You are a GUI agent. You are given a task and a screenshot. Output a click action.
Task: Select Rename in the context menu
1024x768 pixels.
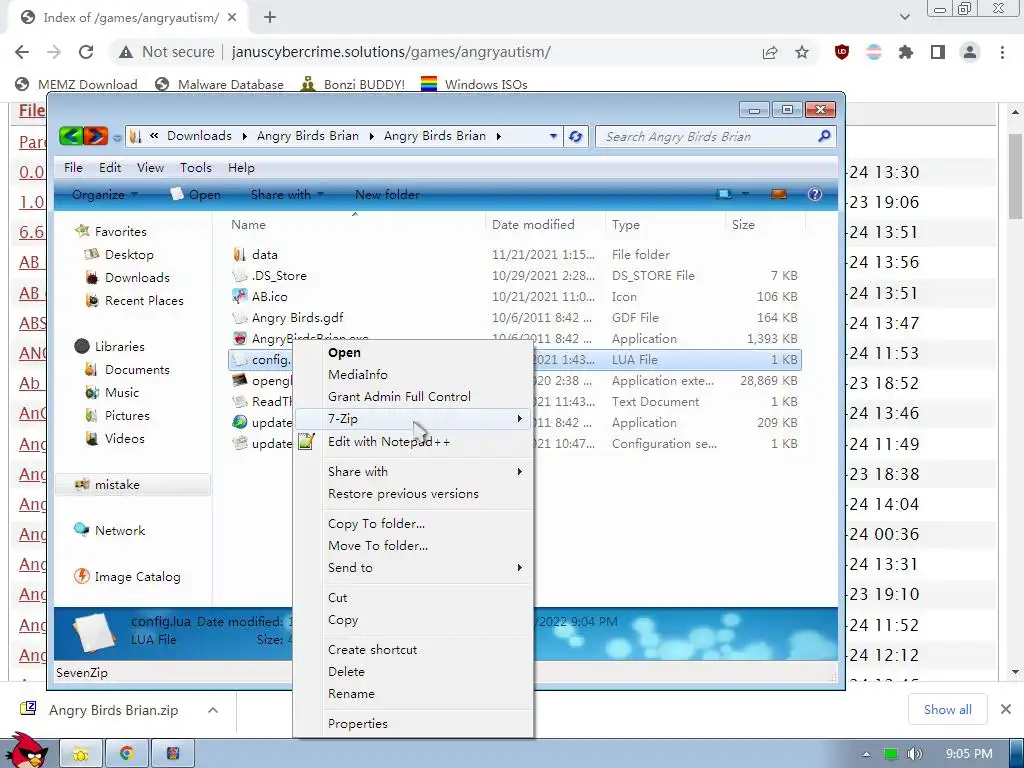click(351, 694)
